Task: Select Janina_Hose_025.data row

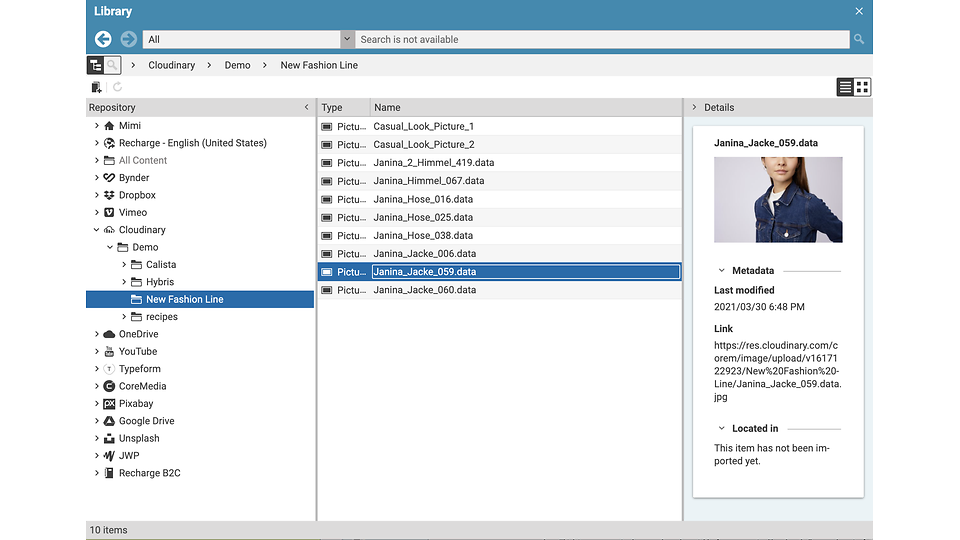Action: (x=500, y=217)
